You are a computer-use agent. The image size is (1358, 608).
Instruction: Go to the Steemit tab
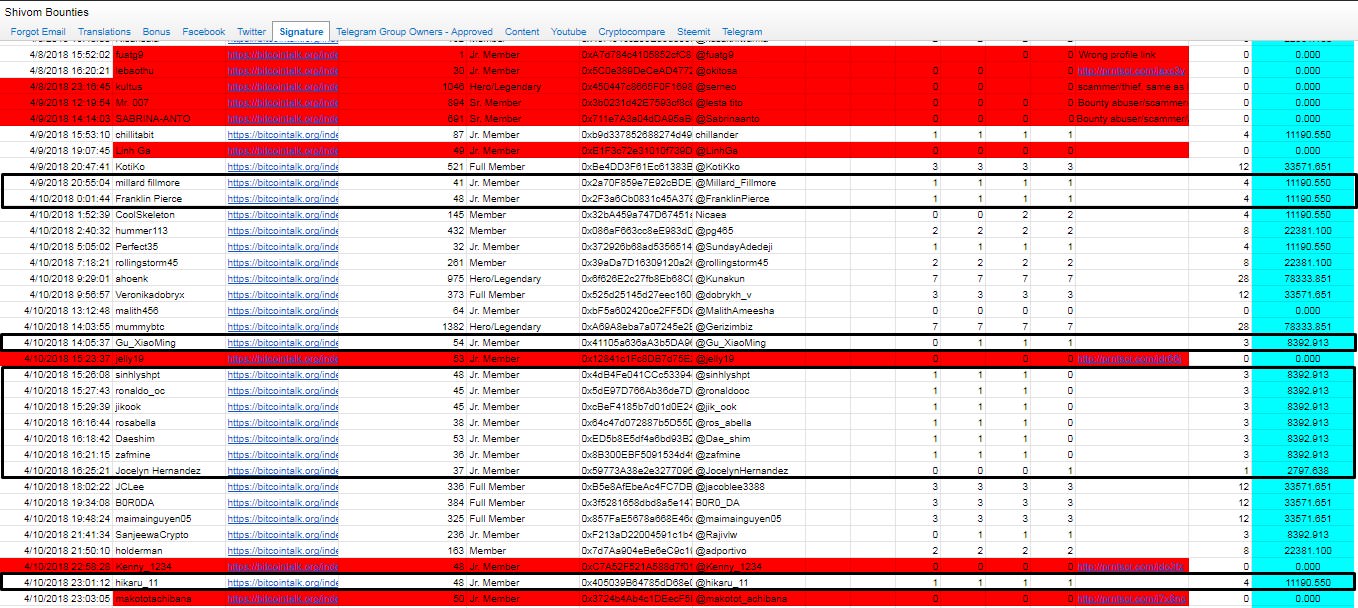[693, 32]
